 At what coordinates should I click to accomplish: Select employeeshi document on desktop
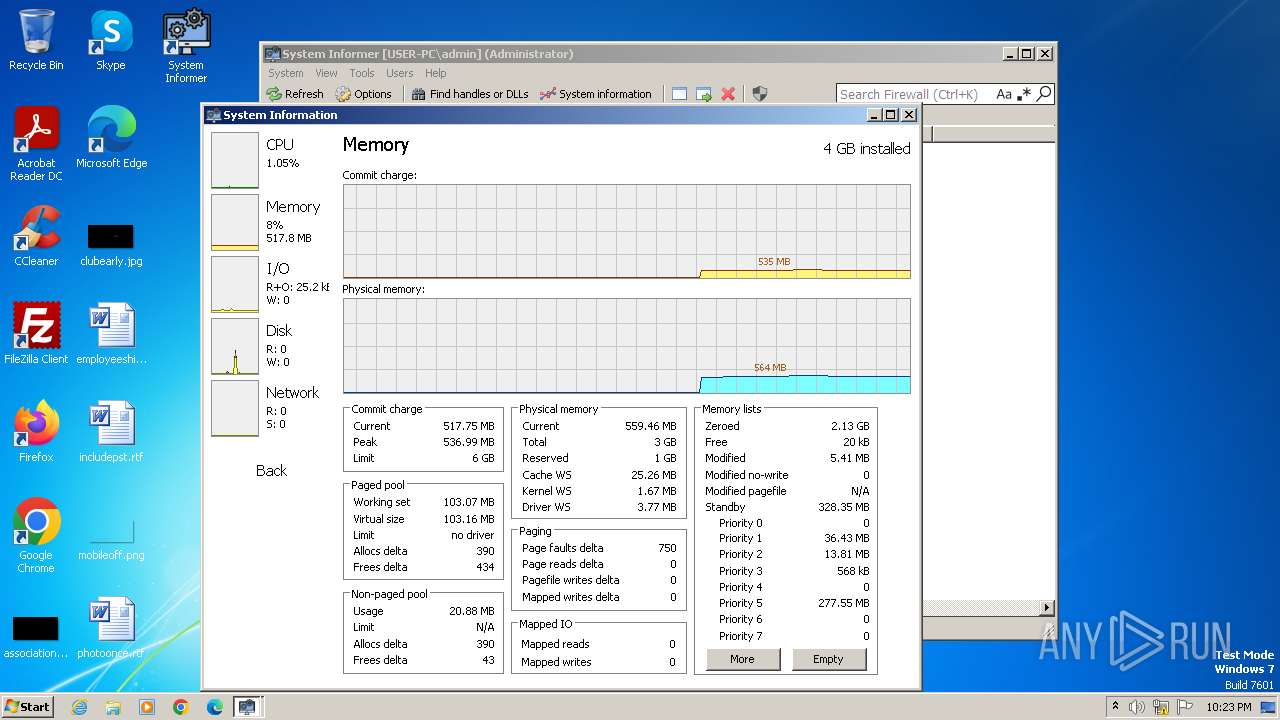tap(111, 333)
